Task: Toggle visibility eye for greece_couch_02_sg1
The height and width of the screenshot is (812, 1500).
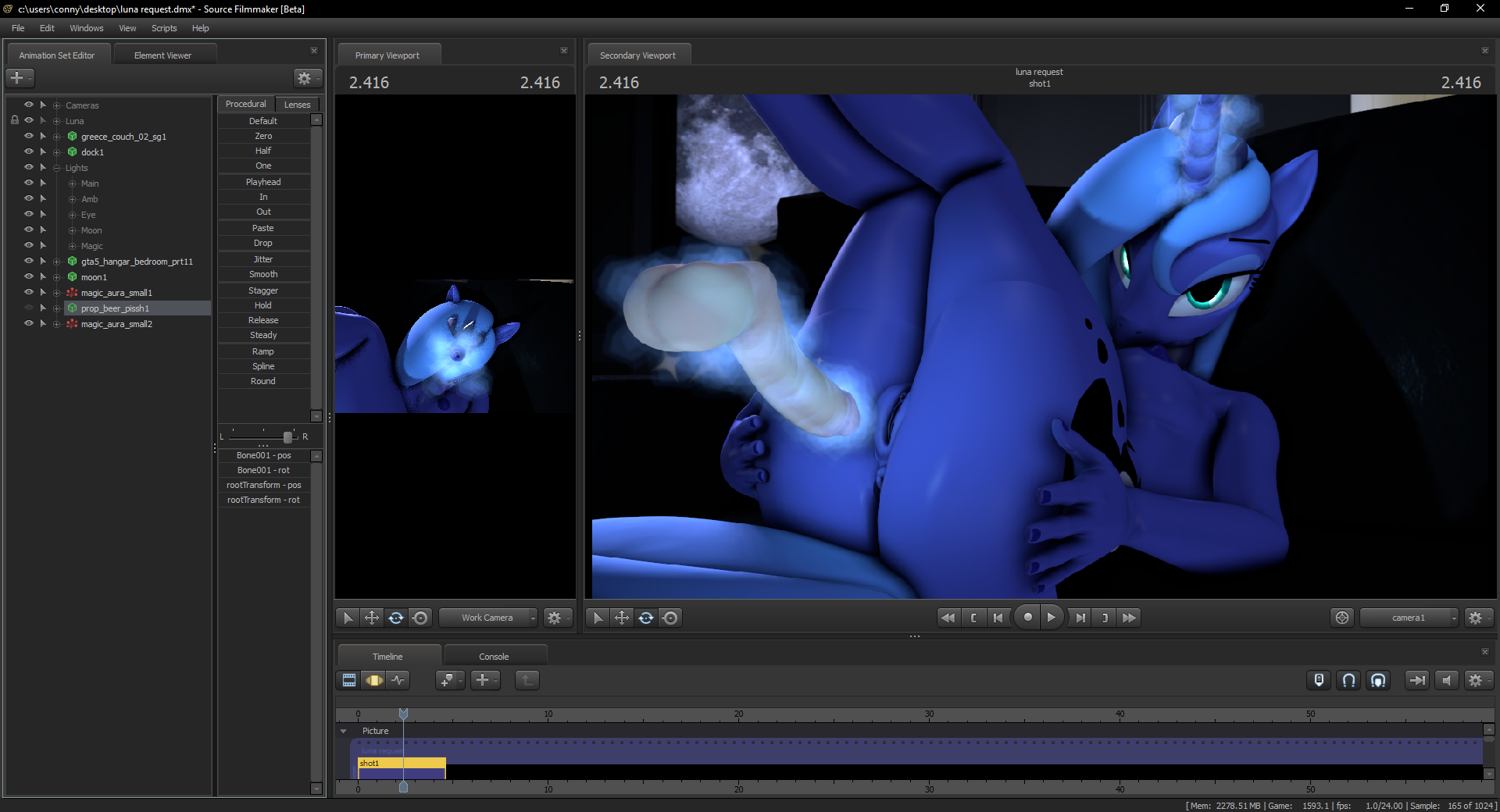Action: pos(29,136)
